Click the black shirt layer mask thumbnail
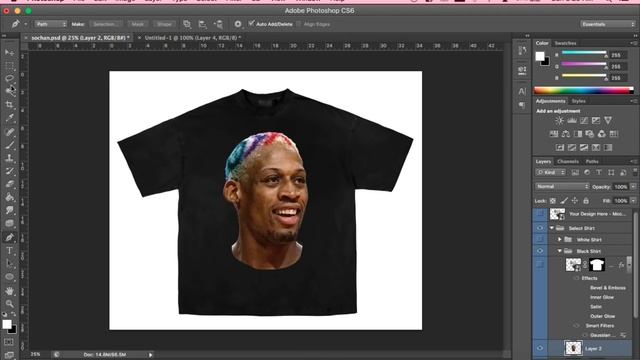Image resolution: width=640 pixels, height=360 pixels. (597, 264)
